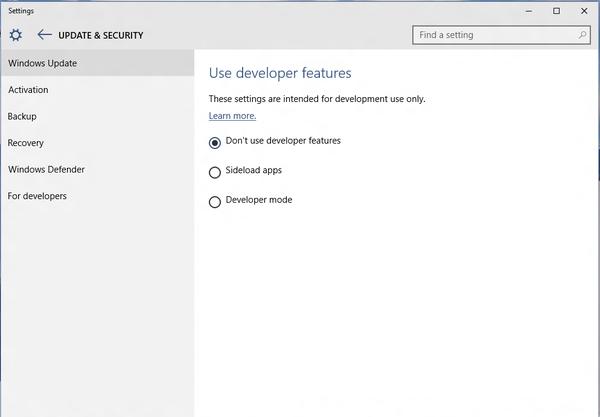Close the Settings window
The image size is (600, 417).
coord(584,11)
